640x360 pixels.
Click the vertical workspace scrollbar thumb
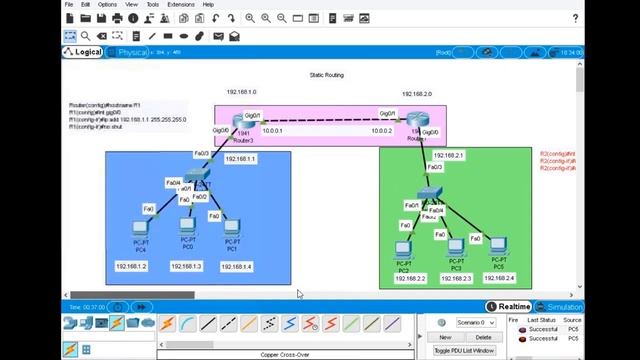(580, 80)
